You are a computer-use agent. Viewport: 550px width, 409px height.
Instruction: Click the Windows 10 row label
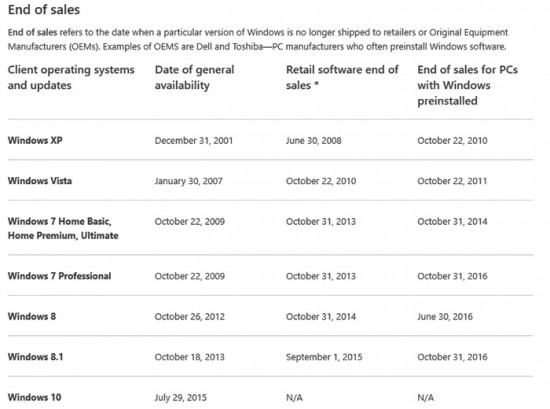click(x=35, y=397)
